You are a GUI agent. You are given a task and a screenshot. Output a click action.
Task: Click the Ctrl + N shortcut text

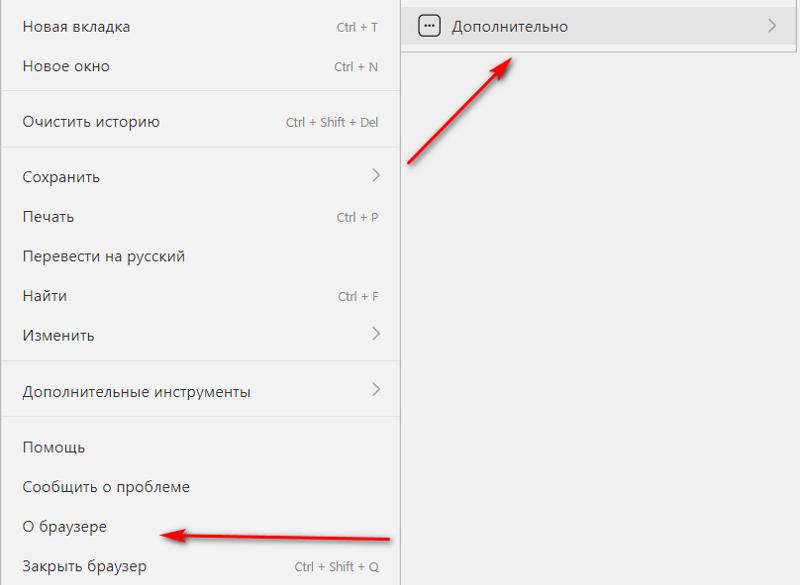pyautogui.click(x=356, y=67)
